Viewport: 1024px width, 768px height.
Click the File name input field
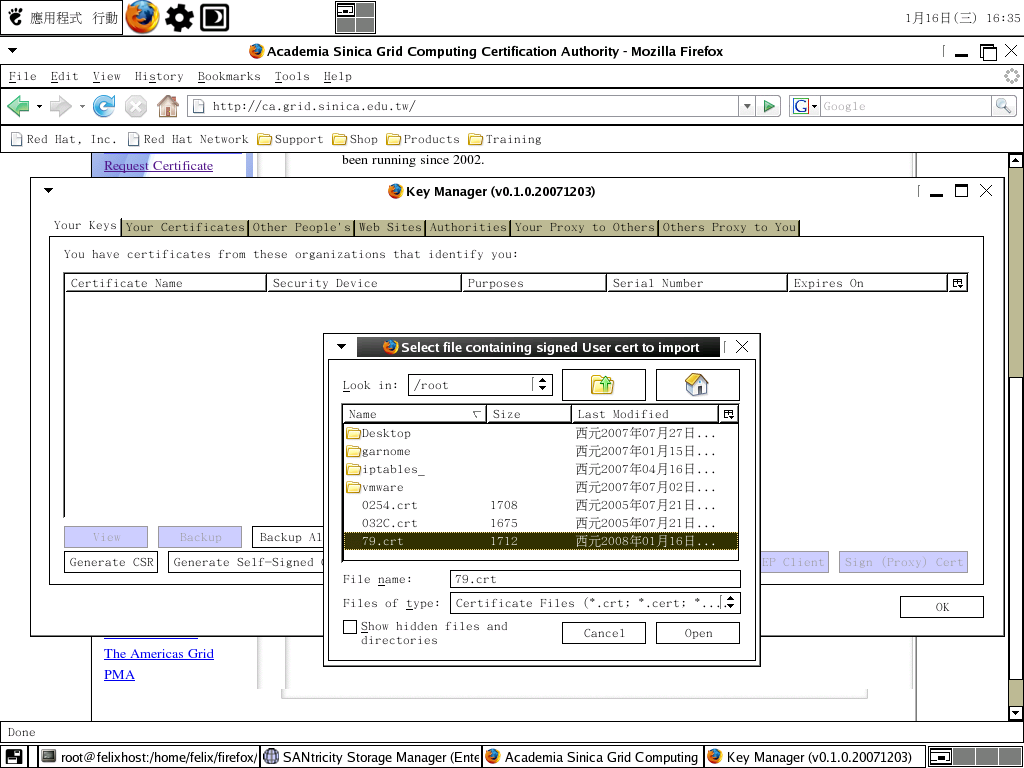point(595,579)
